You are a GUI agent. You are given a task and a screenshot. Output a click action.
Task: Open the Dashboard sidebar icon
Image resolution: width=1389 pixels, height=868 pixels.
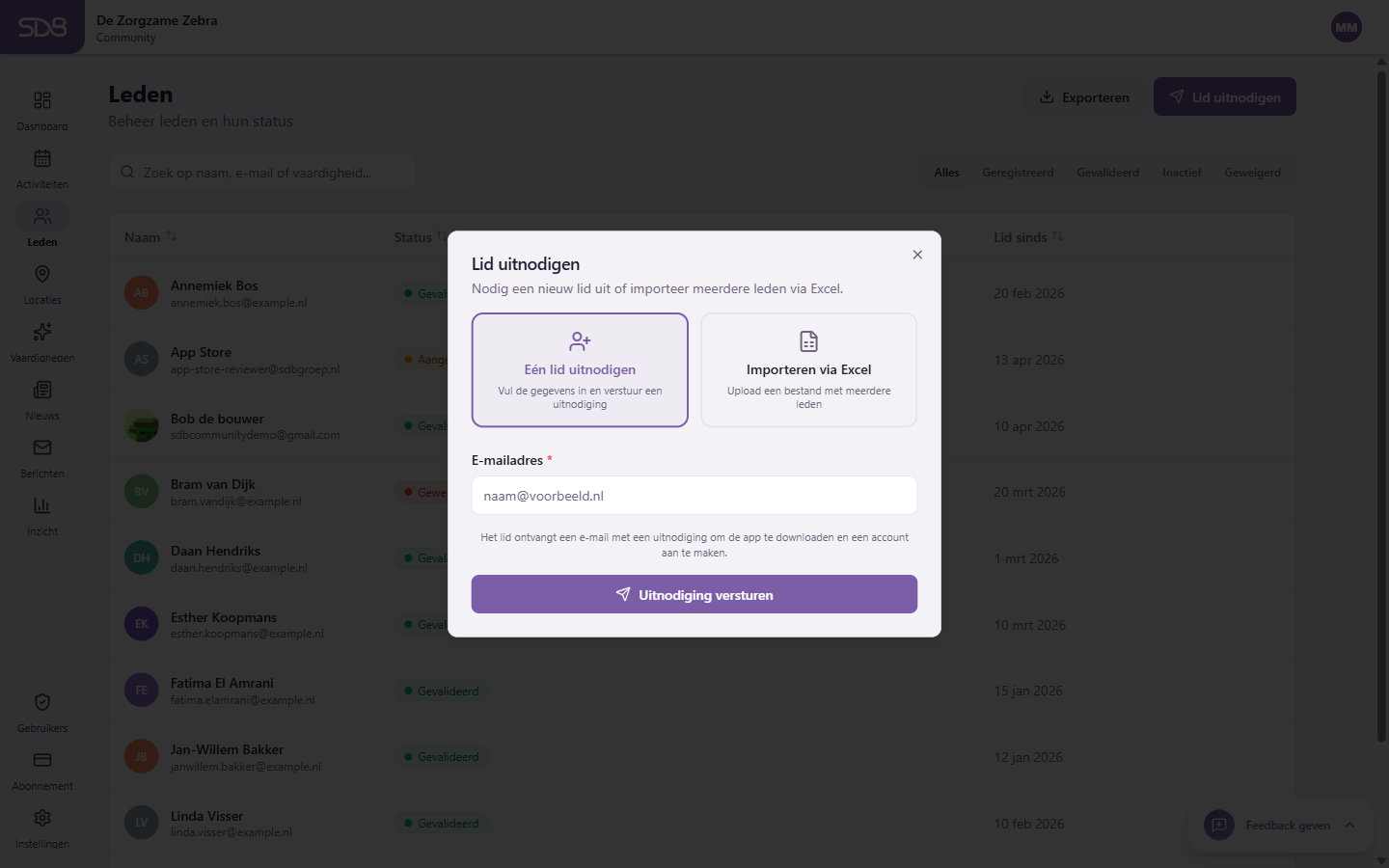(x=42, y=100)
